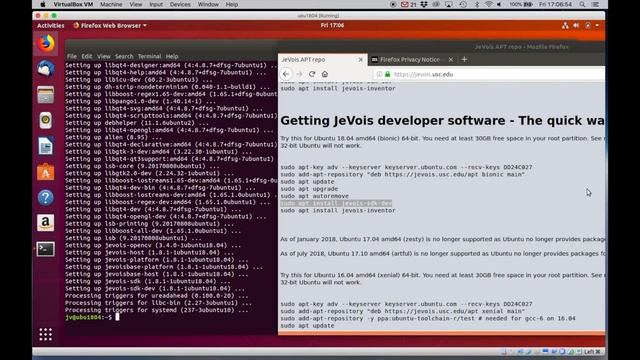This screenshot has width=640, height=360.
Task: Show site information icon
Action: pos(379,74)
